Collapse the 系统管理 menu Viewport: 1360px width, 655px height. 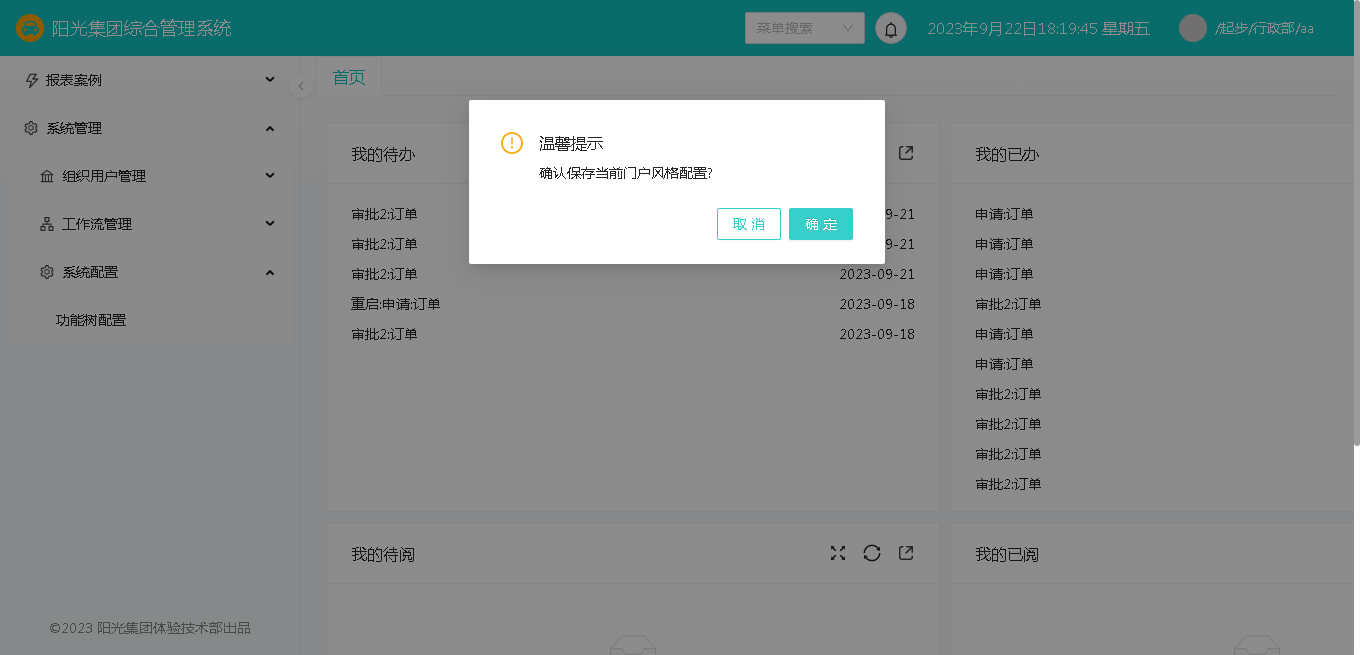click(150, 128)
